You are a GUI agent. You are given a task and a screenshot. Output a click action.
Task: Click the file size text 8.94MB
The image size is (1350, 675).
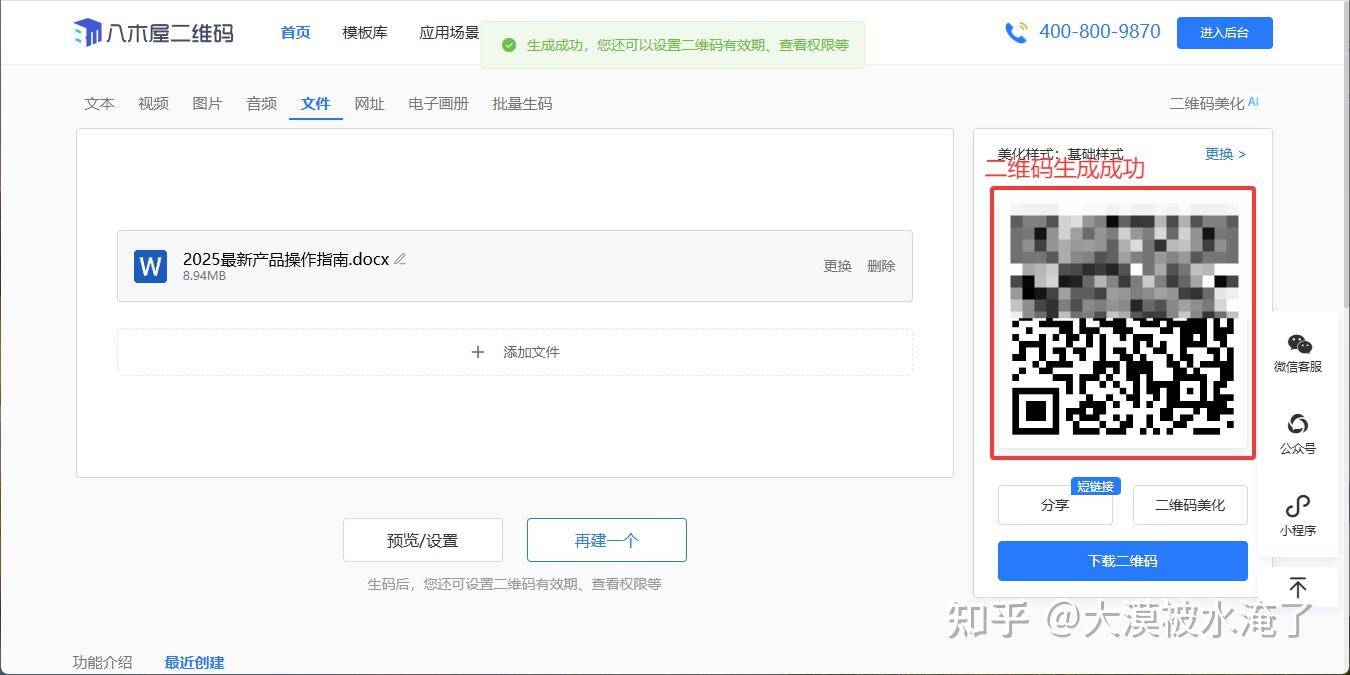pyautogui.click(x=204, y=276)
